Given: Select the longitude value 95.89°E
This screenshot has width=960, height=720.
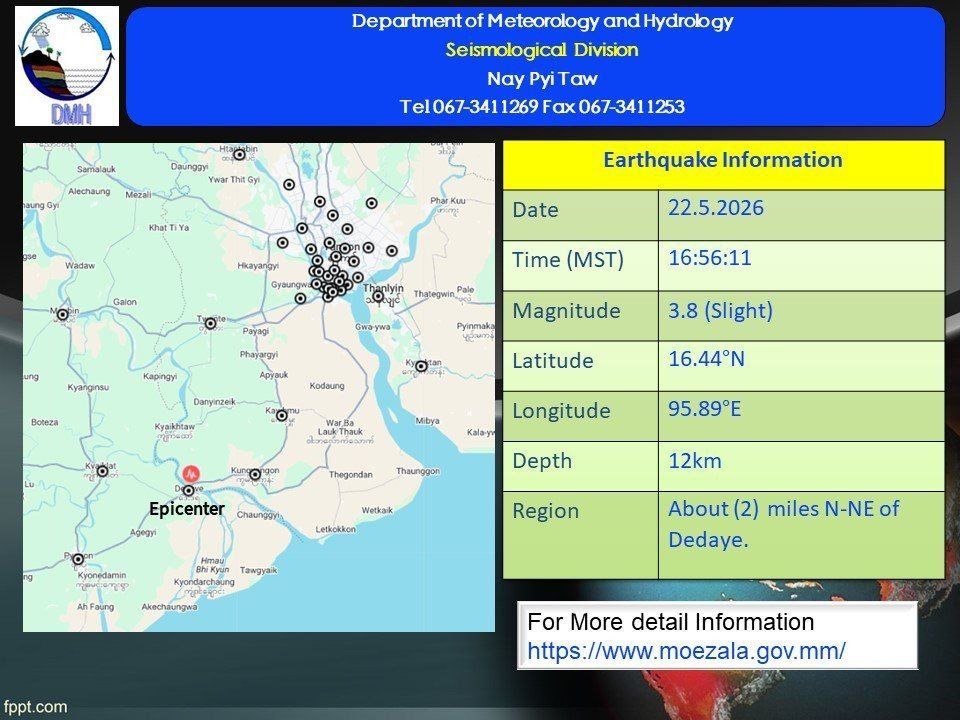Looking at the screenshot, I should [705, 408].
